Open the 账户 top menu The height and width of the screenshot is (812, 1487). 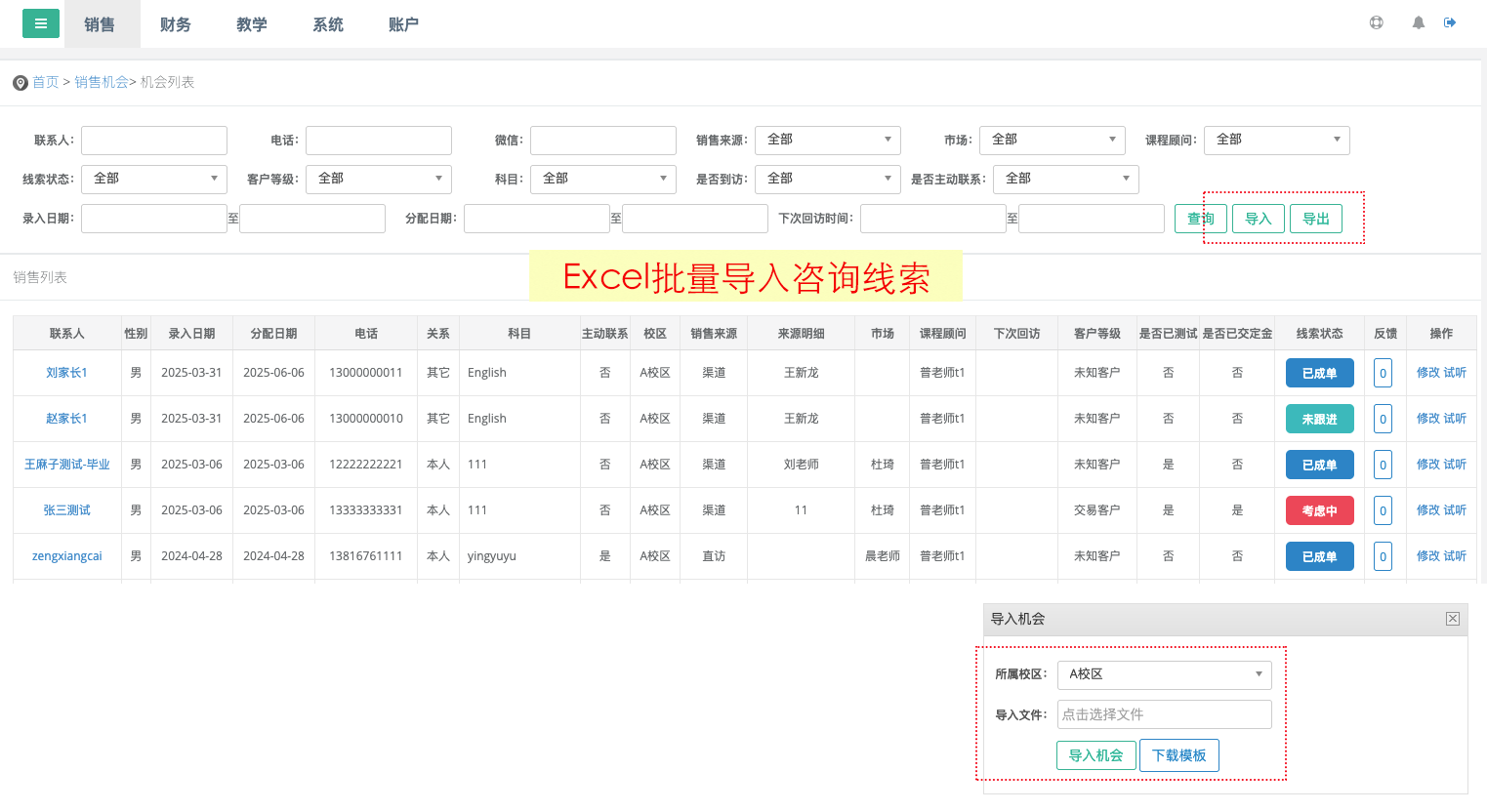403,24
